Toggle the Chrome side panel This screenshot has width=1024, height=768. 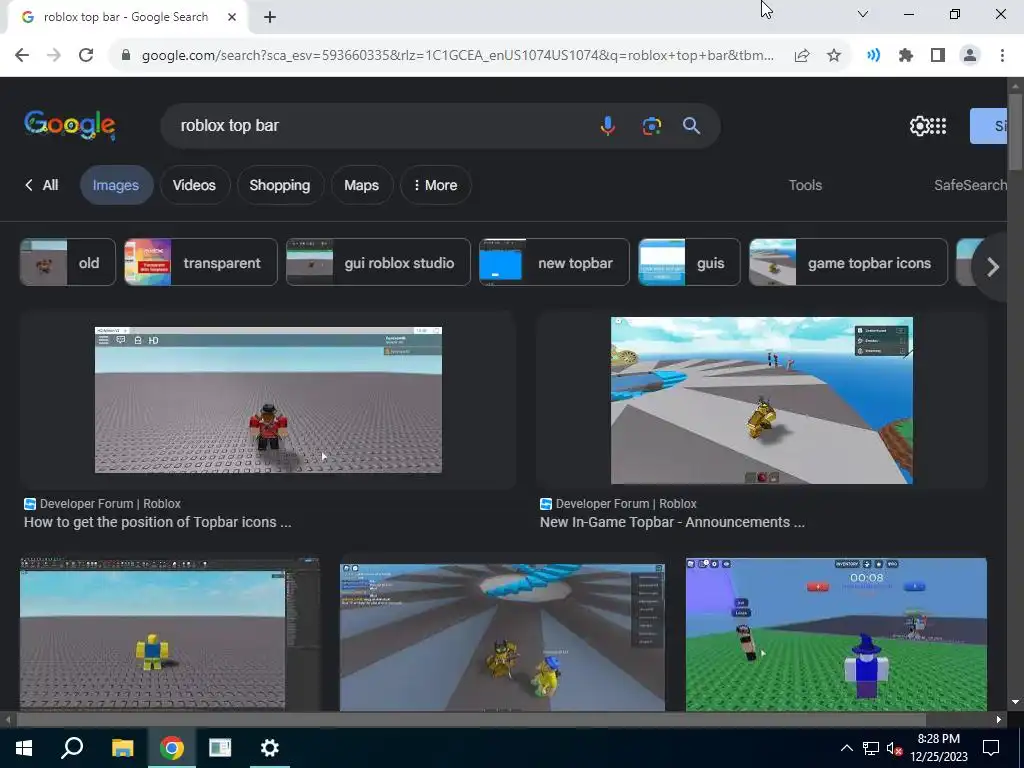pos(938,56)
